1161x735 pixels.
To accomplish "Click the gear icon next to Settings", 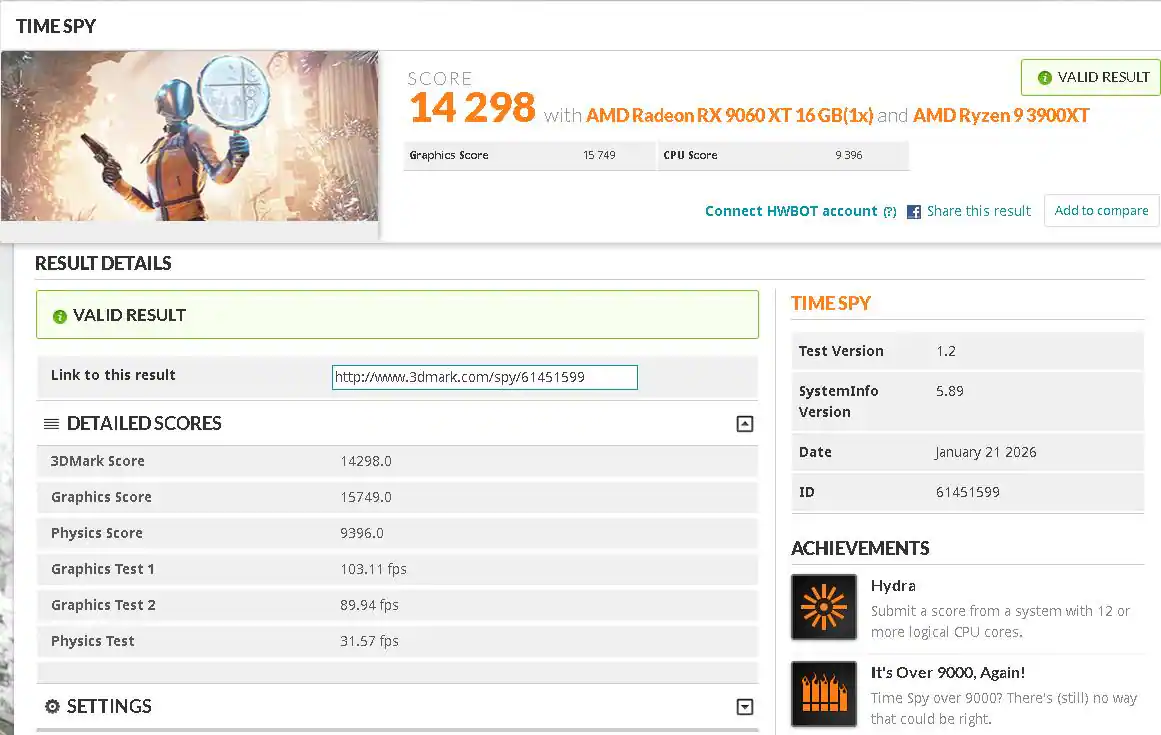I will [x=53, y=707].
